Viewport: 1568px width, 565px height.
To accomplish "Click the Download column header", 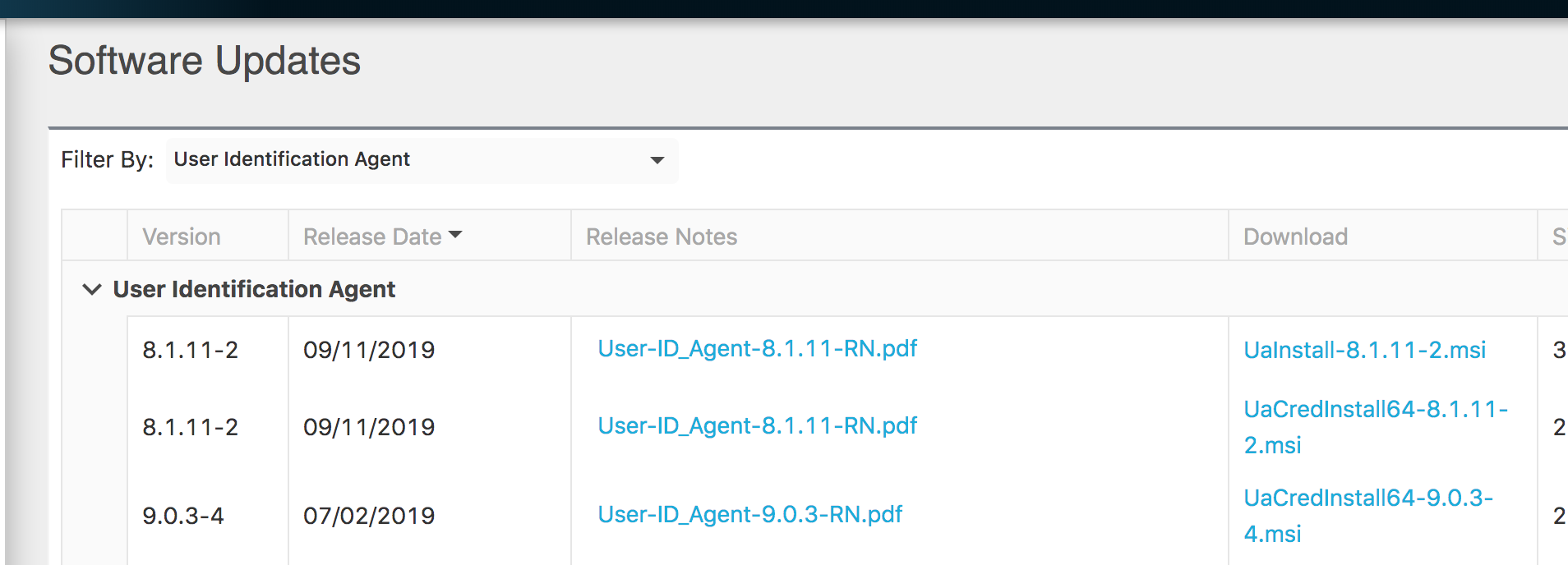I will click(x=1295, y=237).
